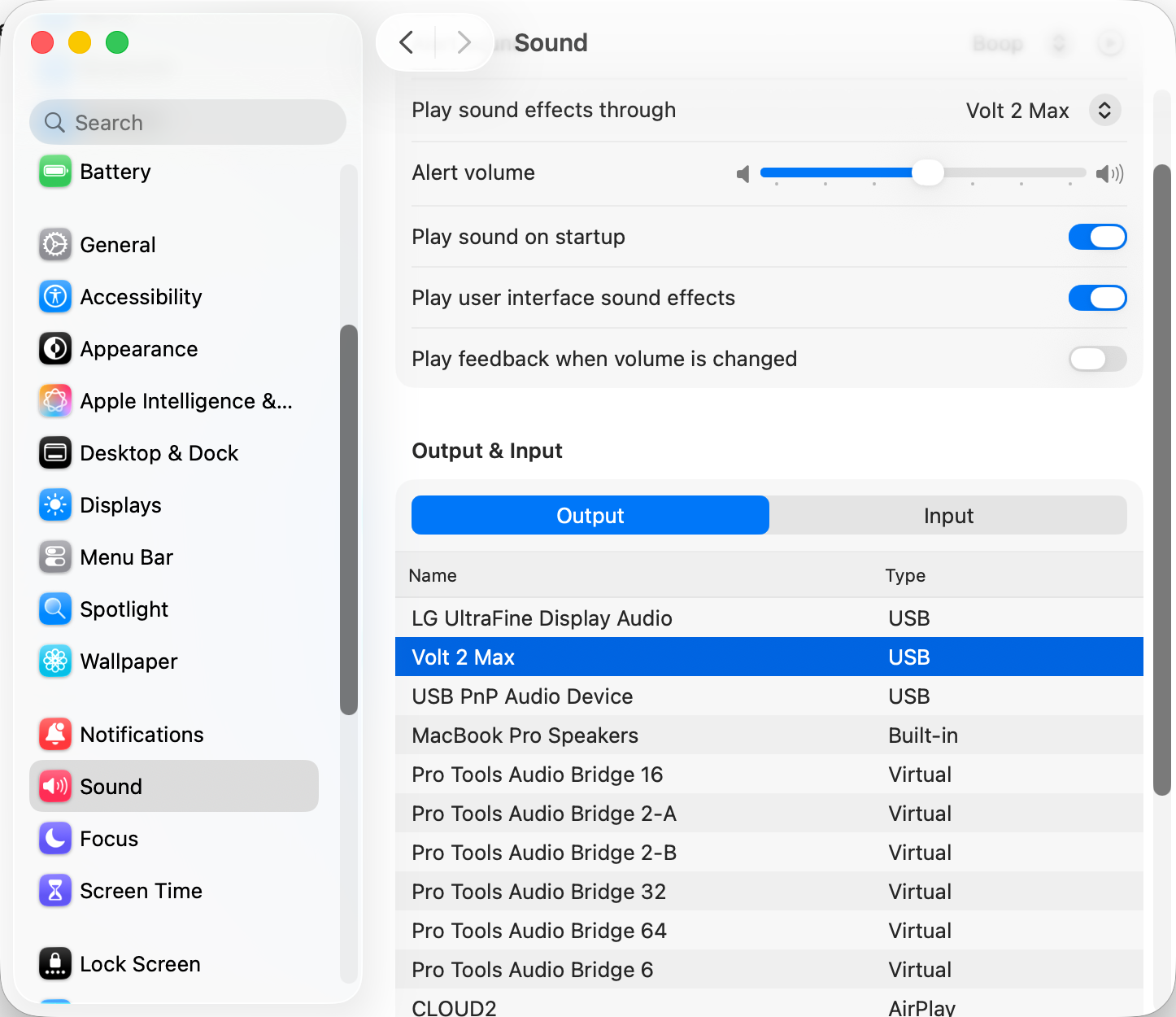This screenshot has height=1017, width=1176.
Task: Click the General gear icon
Action: (55, 245)
